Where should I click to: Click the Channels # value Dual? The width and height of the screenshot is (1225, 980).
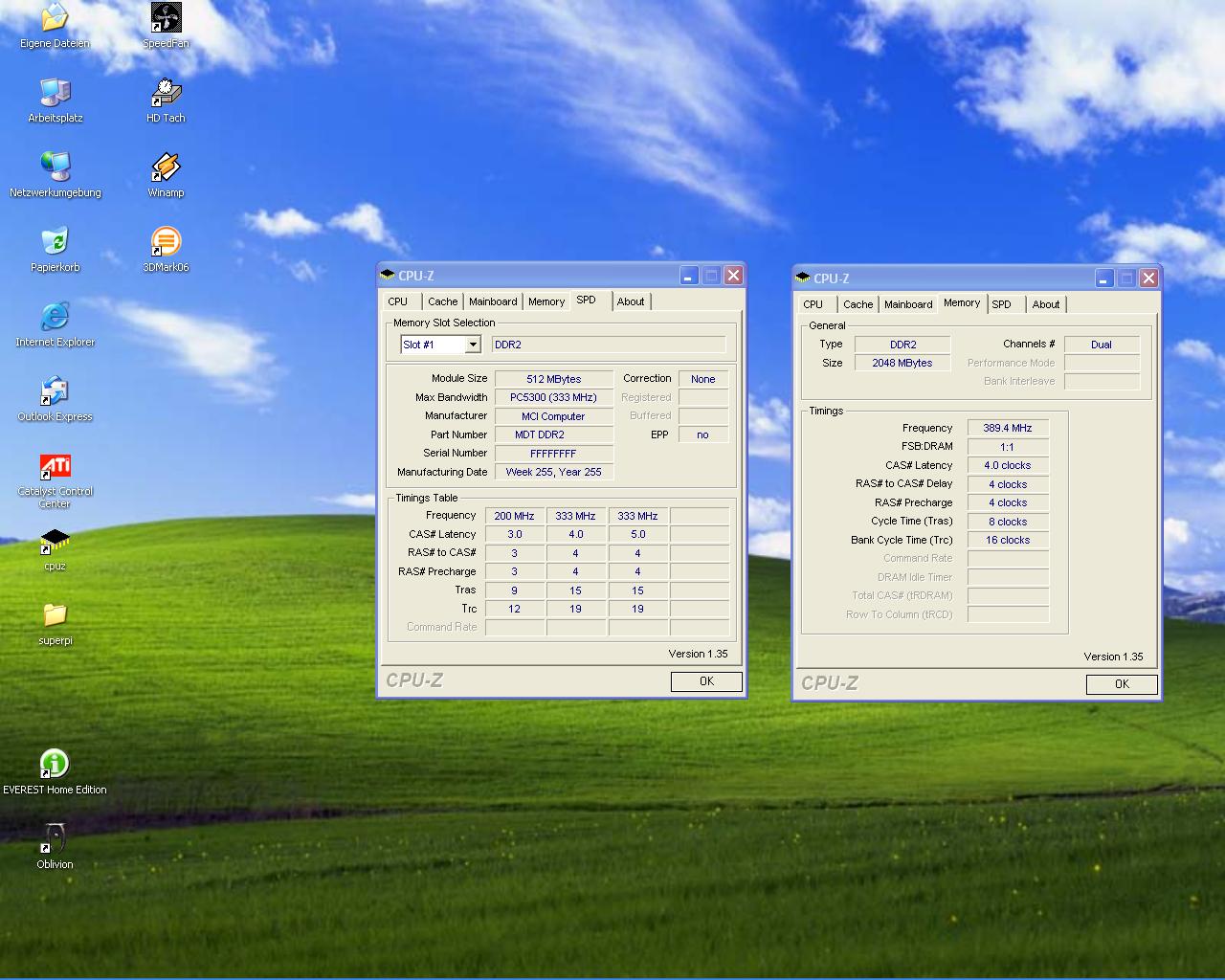(1102, 345)
